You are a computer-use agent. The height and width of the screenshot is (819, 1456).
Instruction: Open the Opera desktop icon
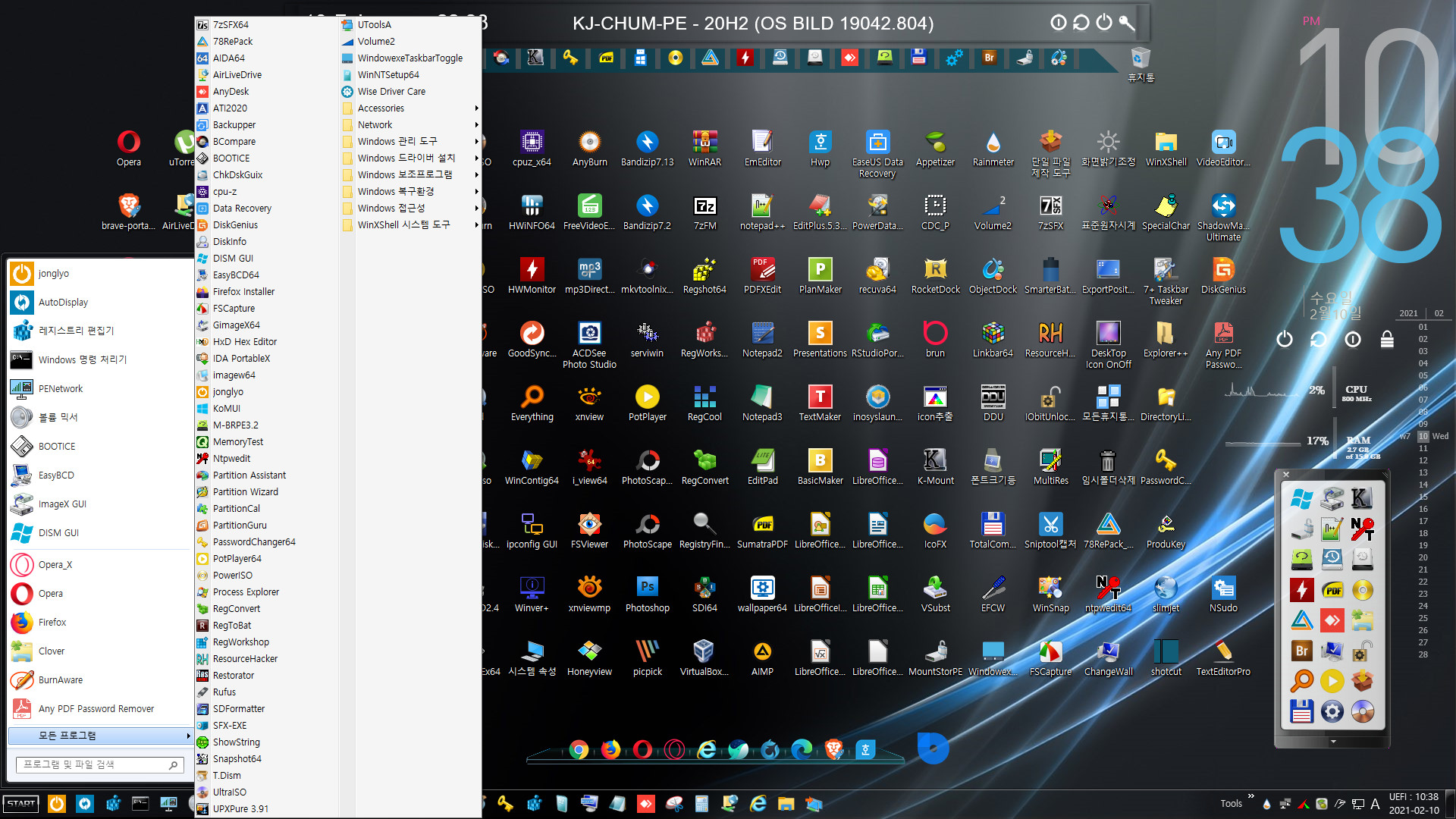pos(128,148)
